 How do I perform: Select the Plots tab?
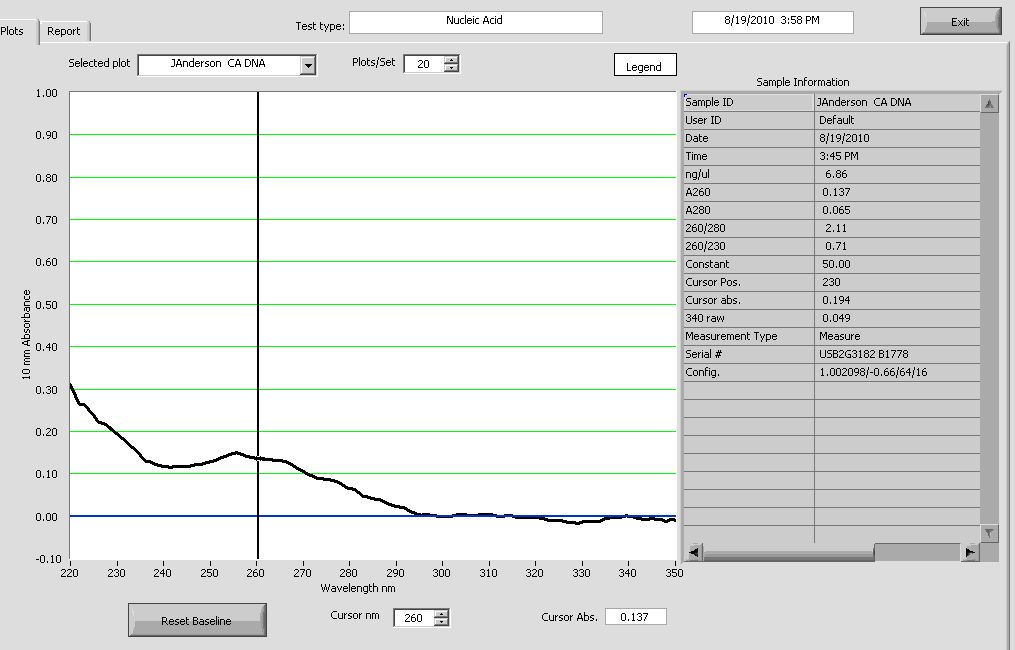coord(14,31)
